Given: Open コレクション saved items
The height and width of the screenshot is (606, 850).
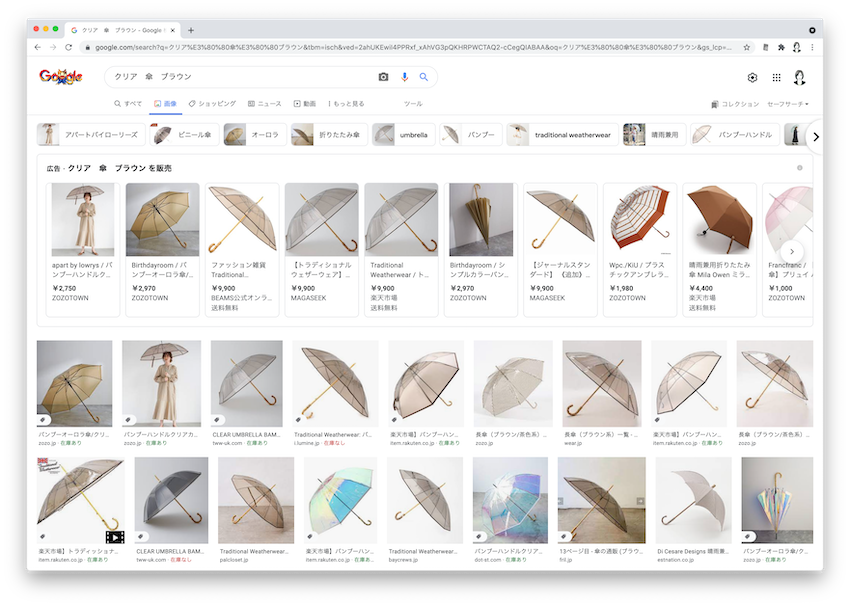Looking at the screenshot, I should (735, 104).
